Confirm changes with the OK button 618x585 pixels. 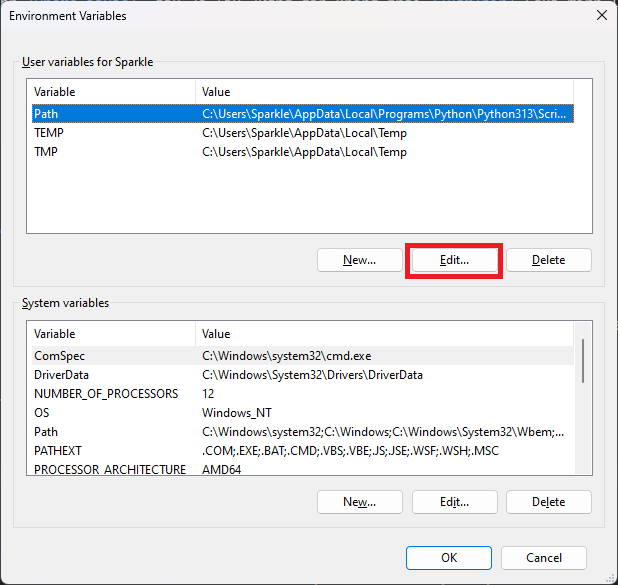(x=449, y=558)
